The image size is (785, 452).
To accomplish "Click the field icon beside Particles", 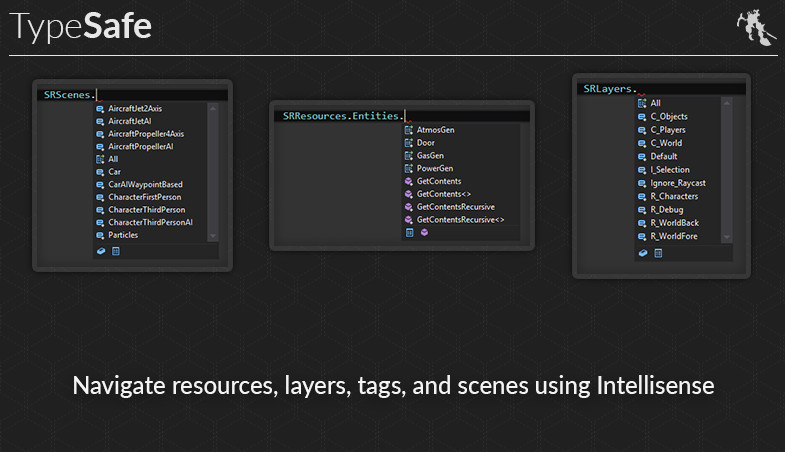I will pos(100,235).
